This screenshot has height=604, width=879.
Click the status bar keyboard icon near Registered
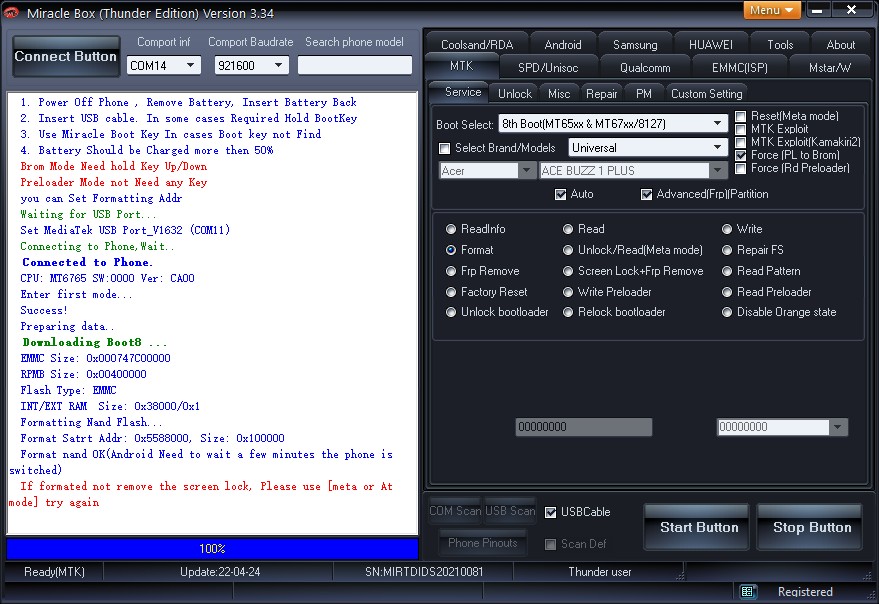pos(747,591)
